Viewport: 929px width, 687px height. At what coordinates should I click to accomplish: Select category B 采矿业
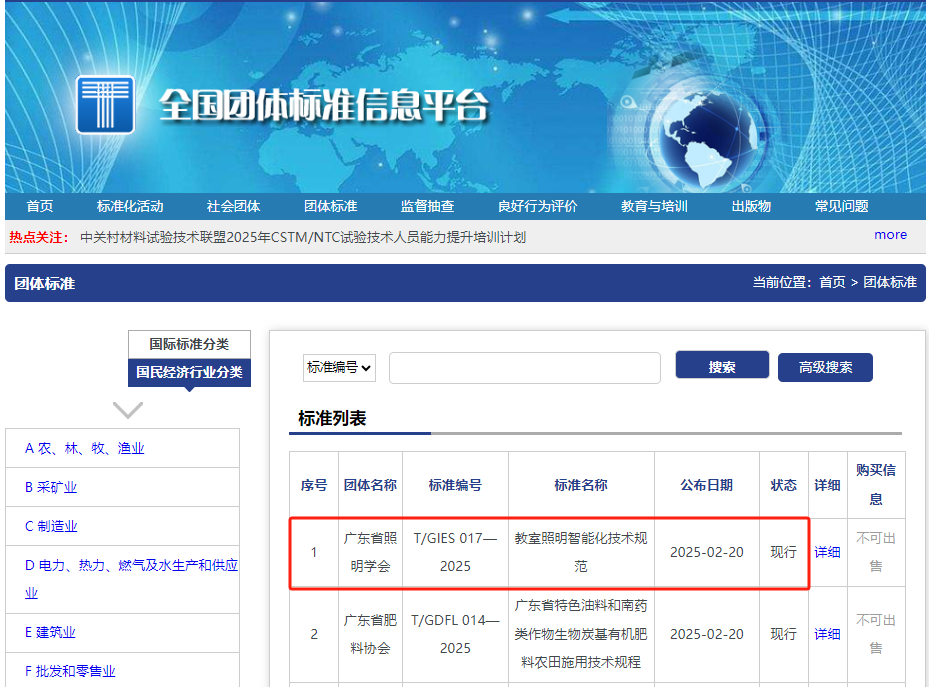point(51,487)
